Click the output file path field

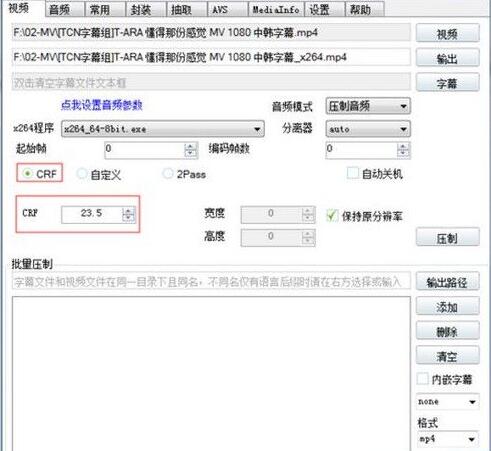click(x=211, y=57)
